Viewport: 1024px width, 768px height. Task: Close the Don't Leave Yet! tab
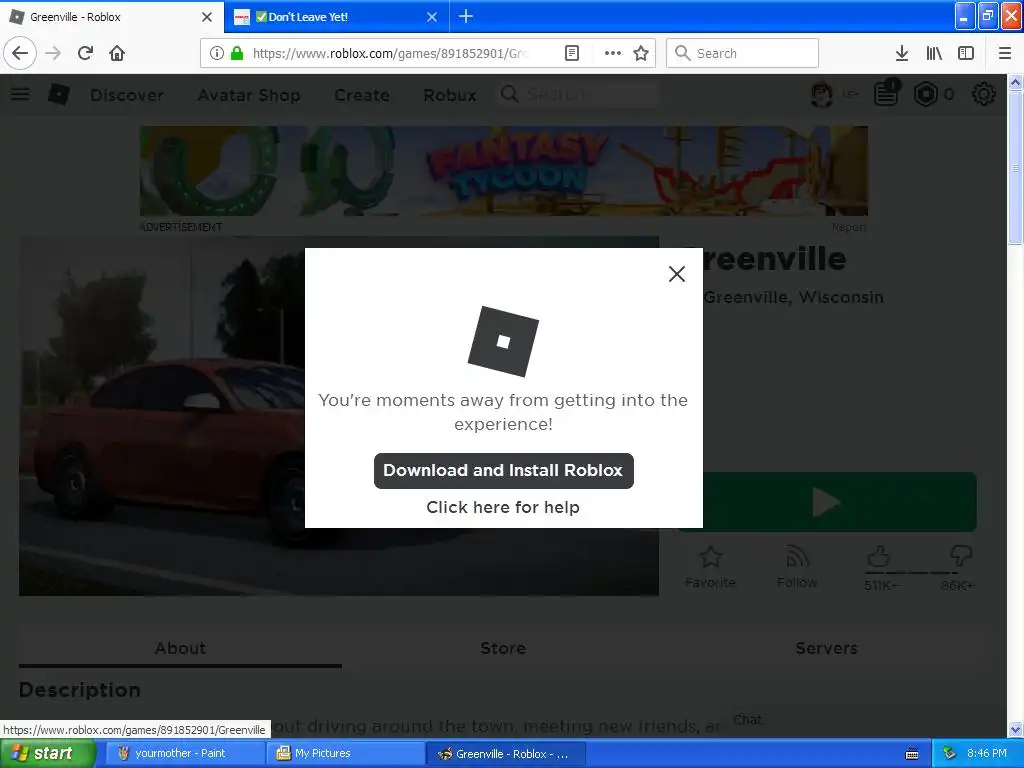[x=432, y=17]
